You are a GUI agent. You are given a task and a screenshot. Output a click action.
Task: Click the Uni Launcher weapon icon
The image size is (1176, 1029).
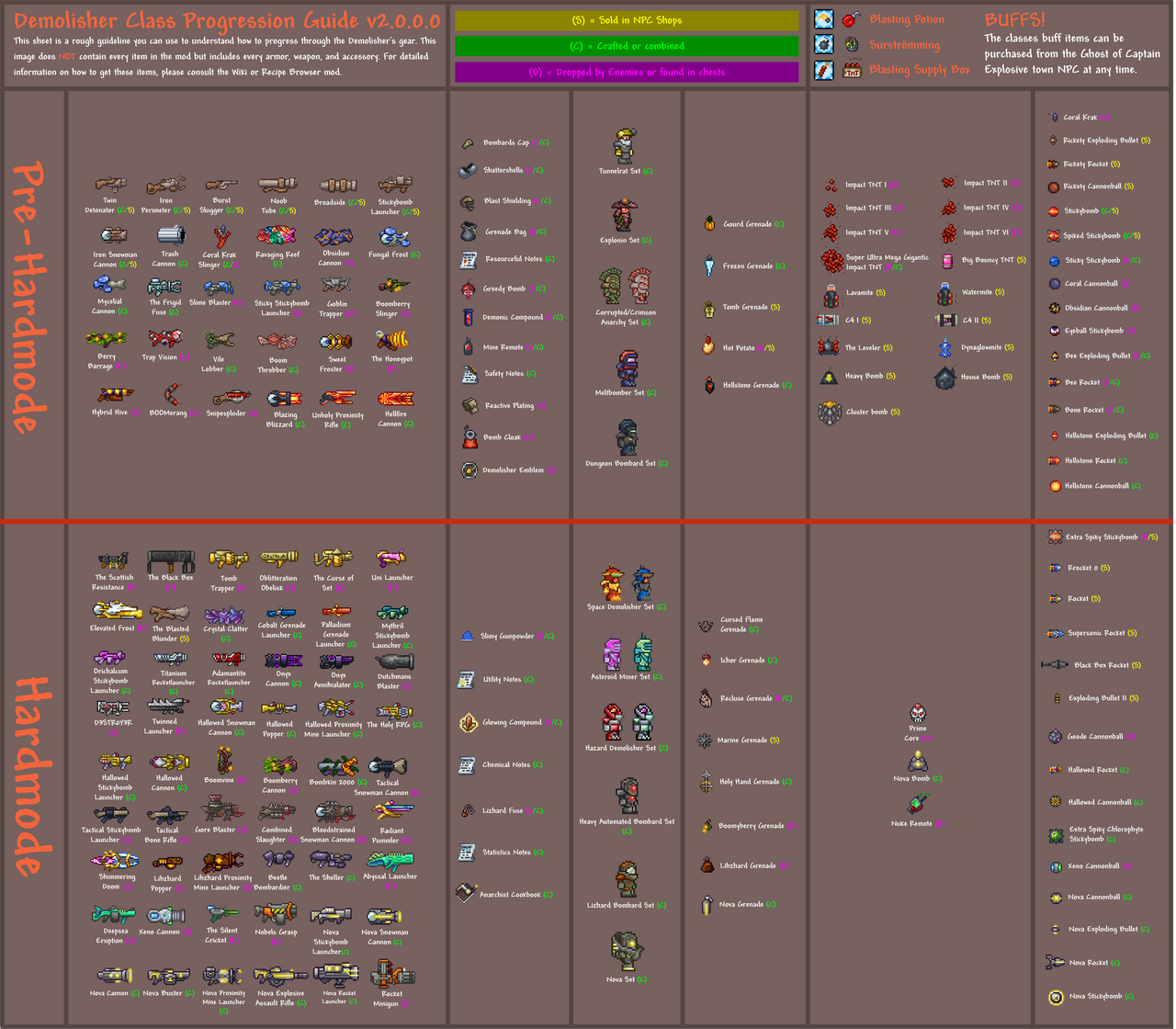(391, 558)
